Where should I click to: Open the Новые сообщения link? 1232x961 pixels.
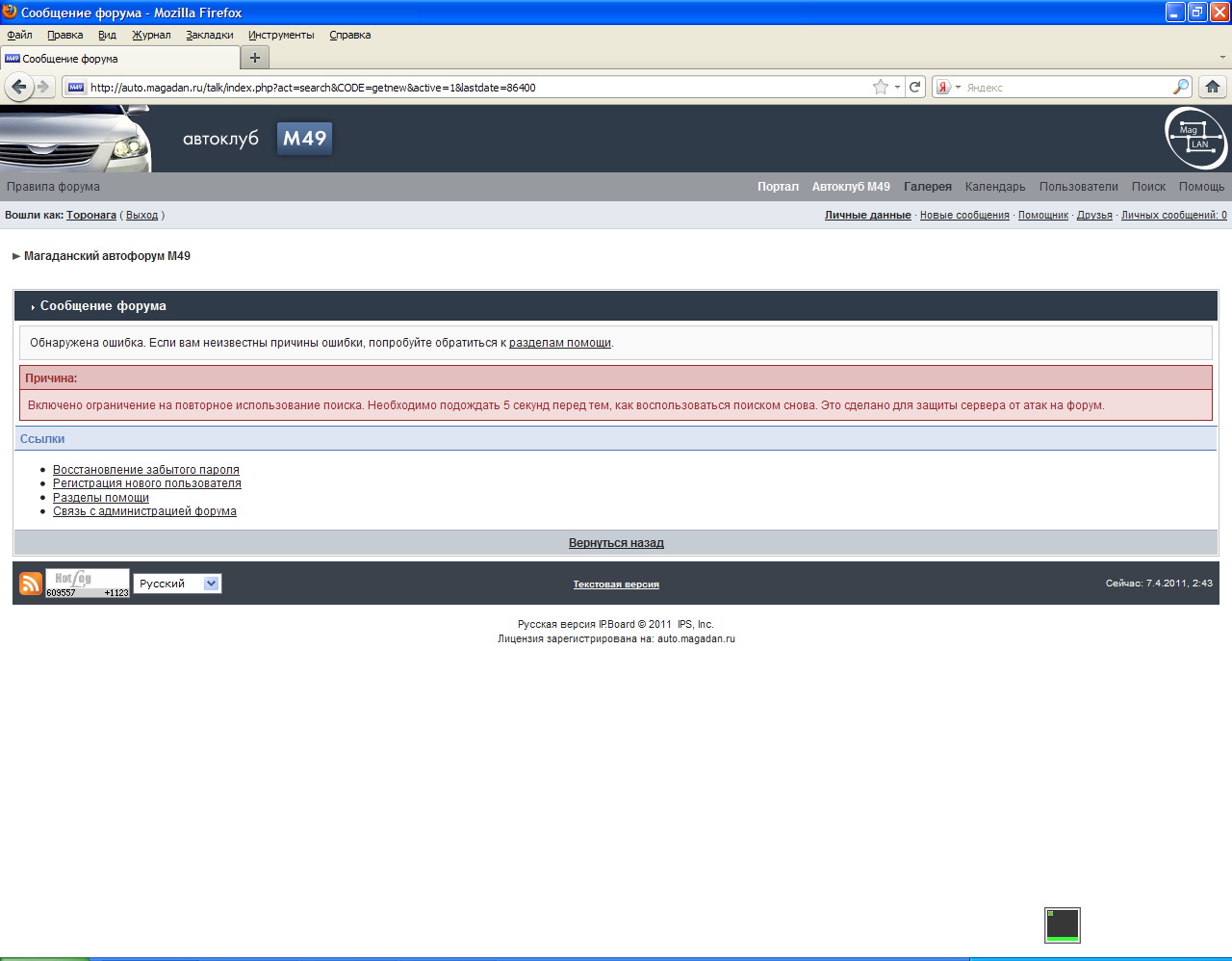[964, 215]
